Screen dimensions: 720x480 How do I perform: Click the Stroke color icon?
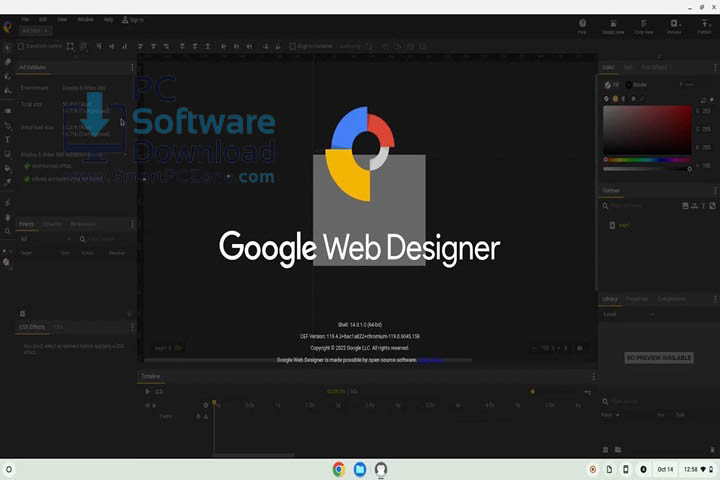[x=629, y=85]
